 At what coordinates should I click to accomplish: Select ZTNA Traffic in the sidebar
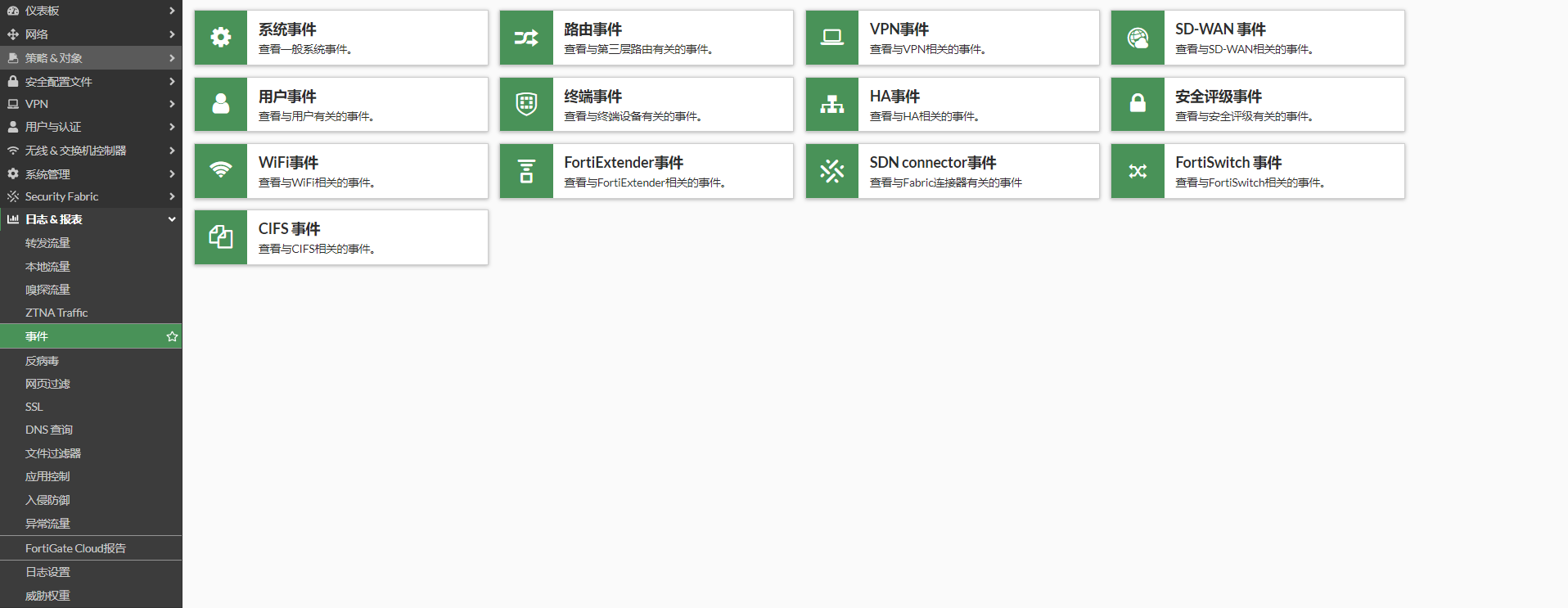pyautogui.click(x=56, y=313)
